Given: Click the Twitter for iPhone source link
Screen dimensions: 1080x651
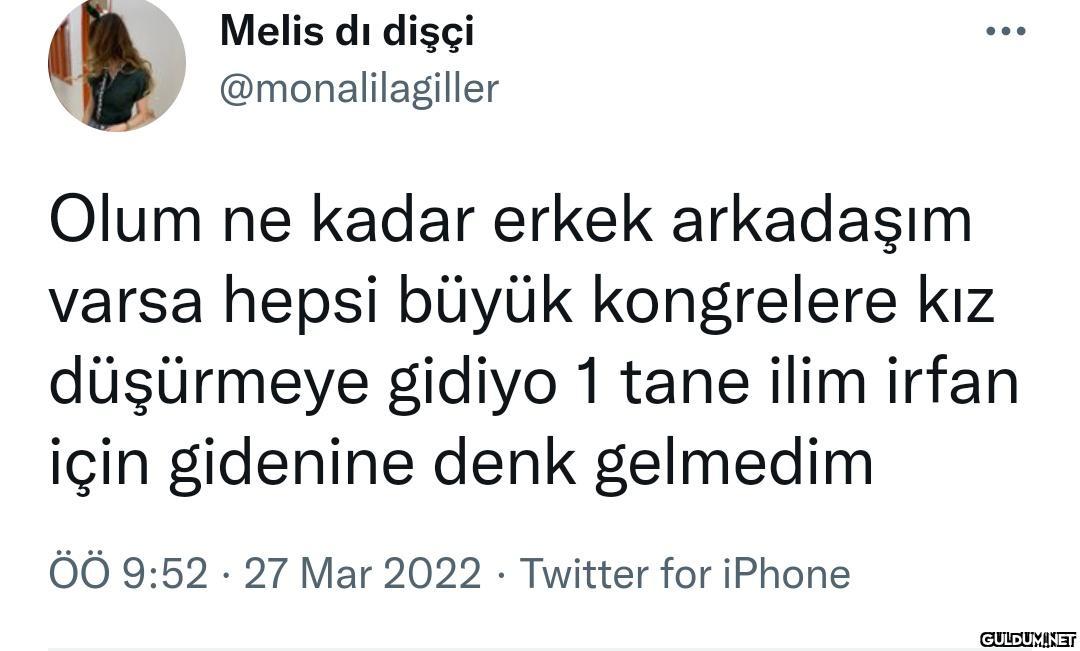Looking at the screenshot, I should (x=685, y=574).
